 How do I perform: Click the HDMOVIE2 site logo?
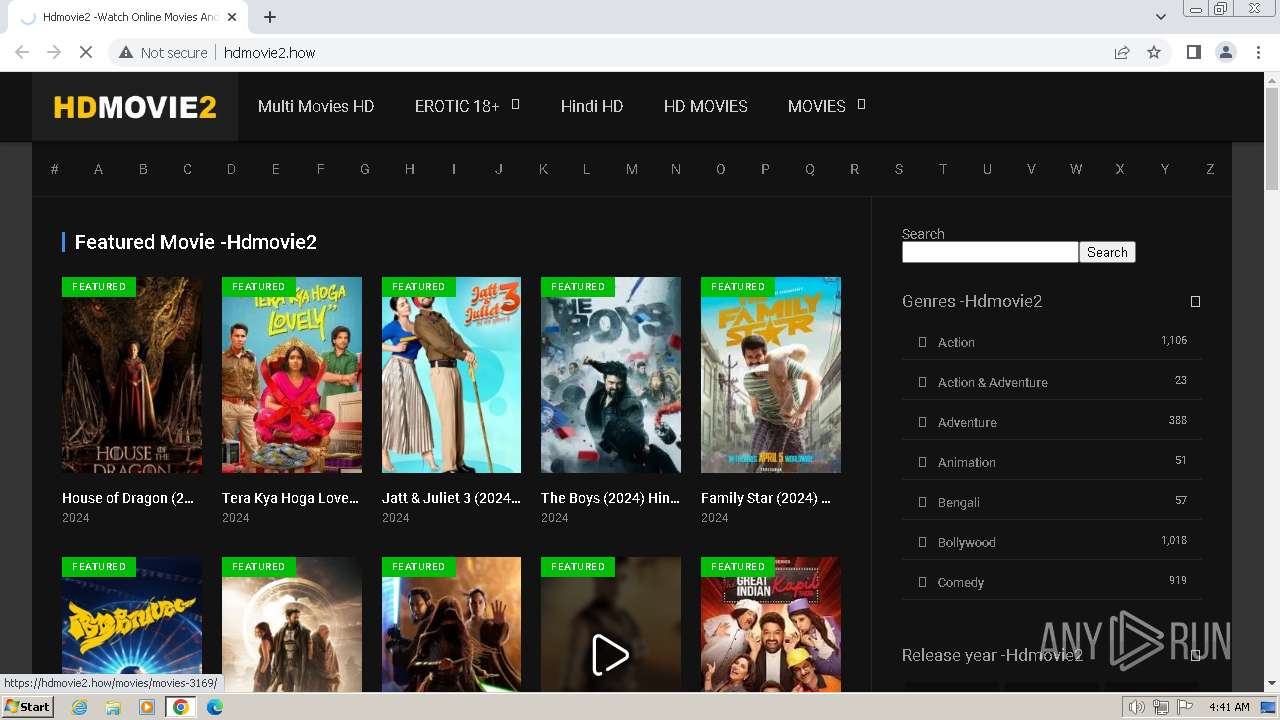[x=135, y=107]
